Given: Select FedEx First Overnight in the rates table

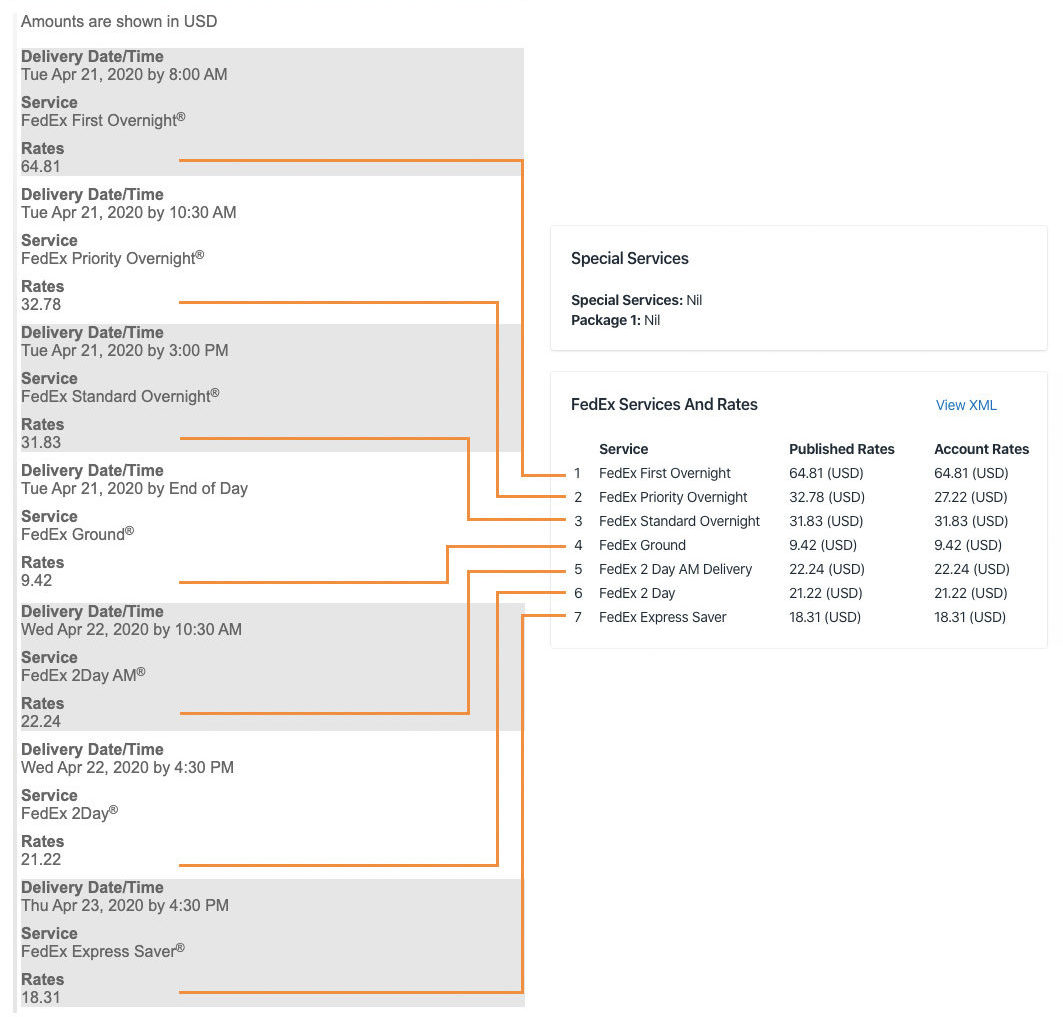Looking at the screenshot, I should pyautogui.click(x=664, y=473).
